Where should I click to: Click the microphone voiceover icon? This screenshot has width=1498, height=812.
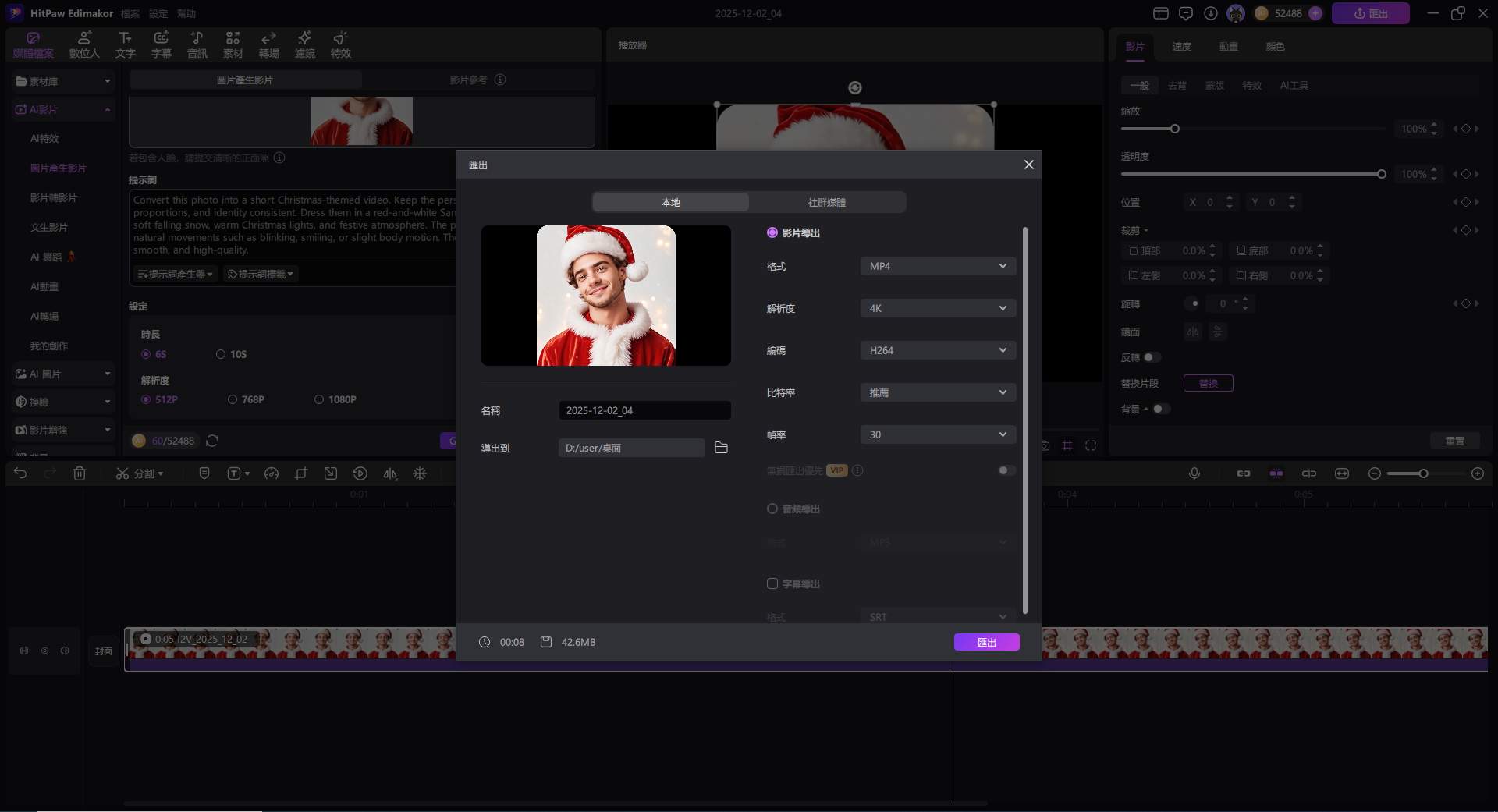1194,473
